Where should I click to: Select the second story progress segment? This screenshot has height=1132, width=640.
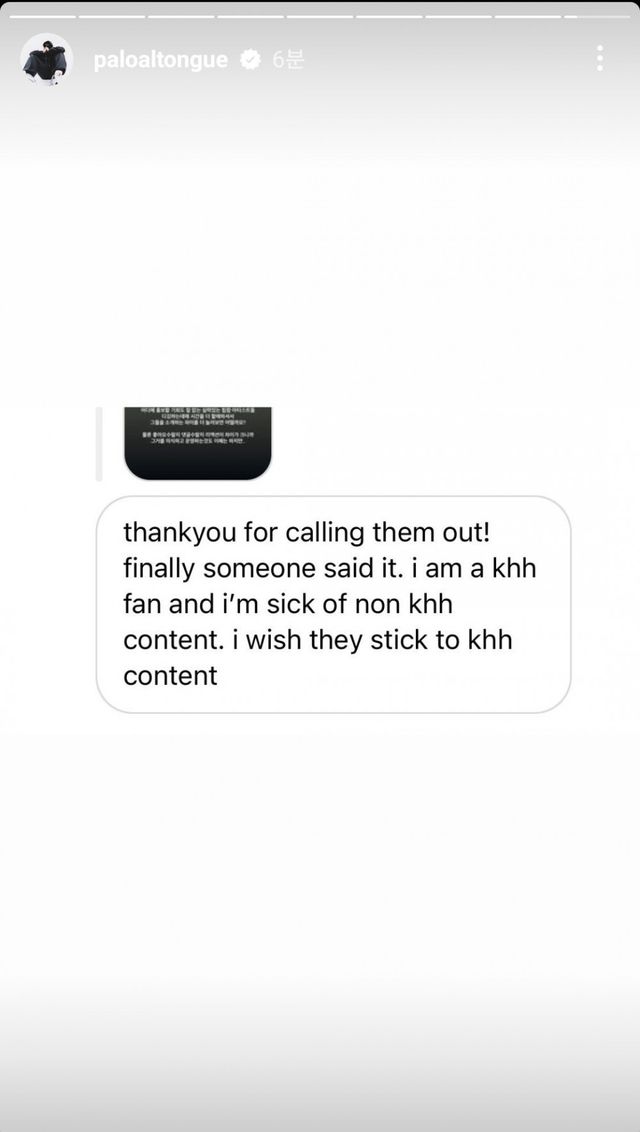coord(112,17)
